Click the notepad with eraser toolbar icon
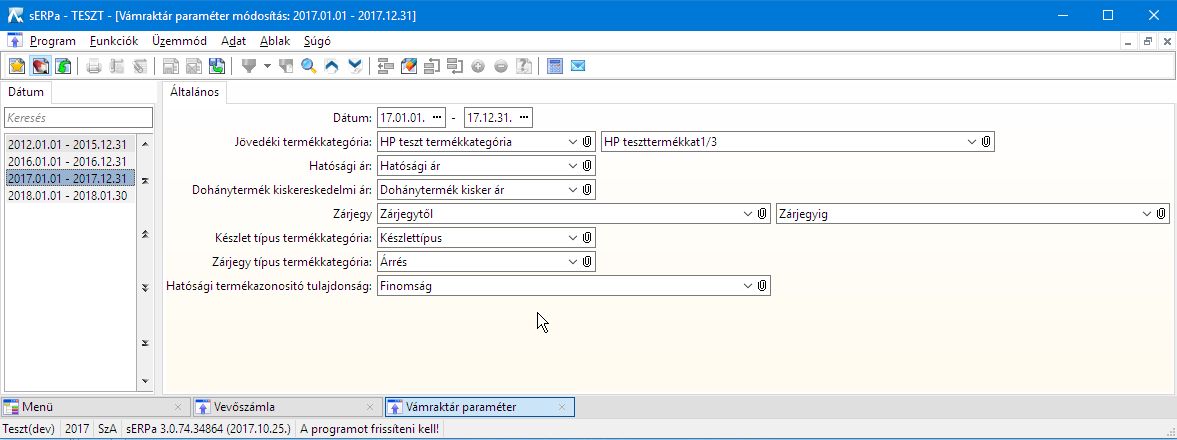 [409, 66]
